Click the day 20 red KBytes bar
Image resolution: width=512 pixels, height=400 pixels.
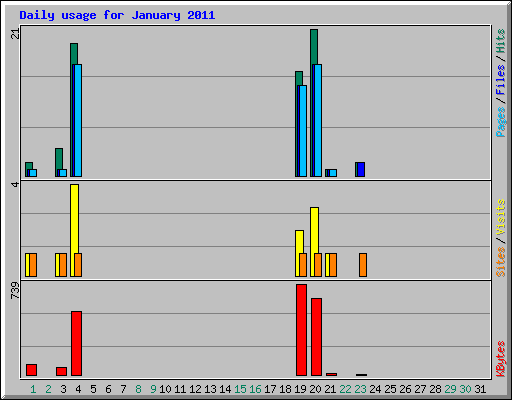coord(316,337)
